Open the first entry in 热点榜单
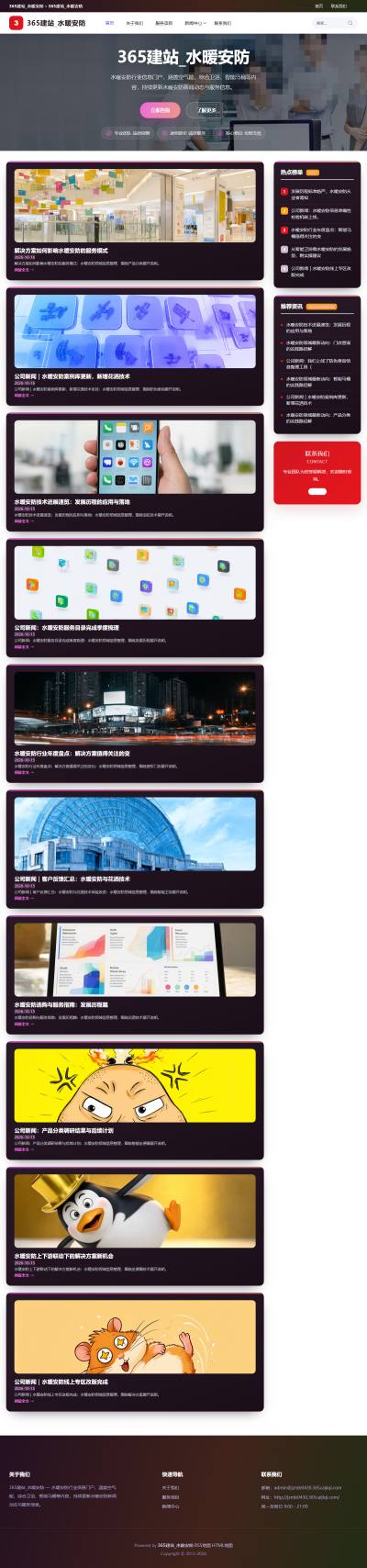 (x=321, y=195)
